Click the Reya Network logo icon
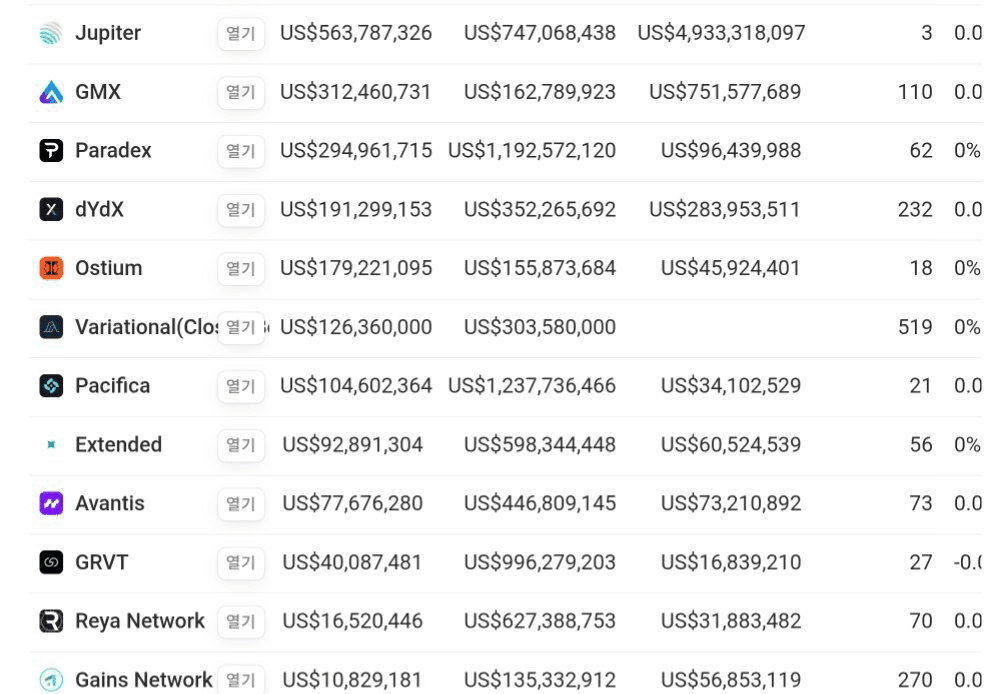The image size is (984, 694). 51,621
